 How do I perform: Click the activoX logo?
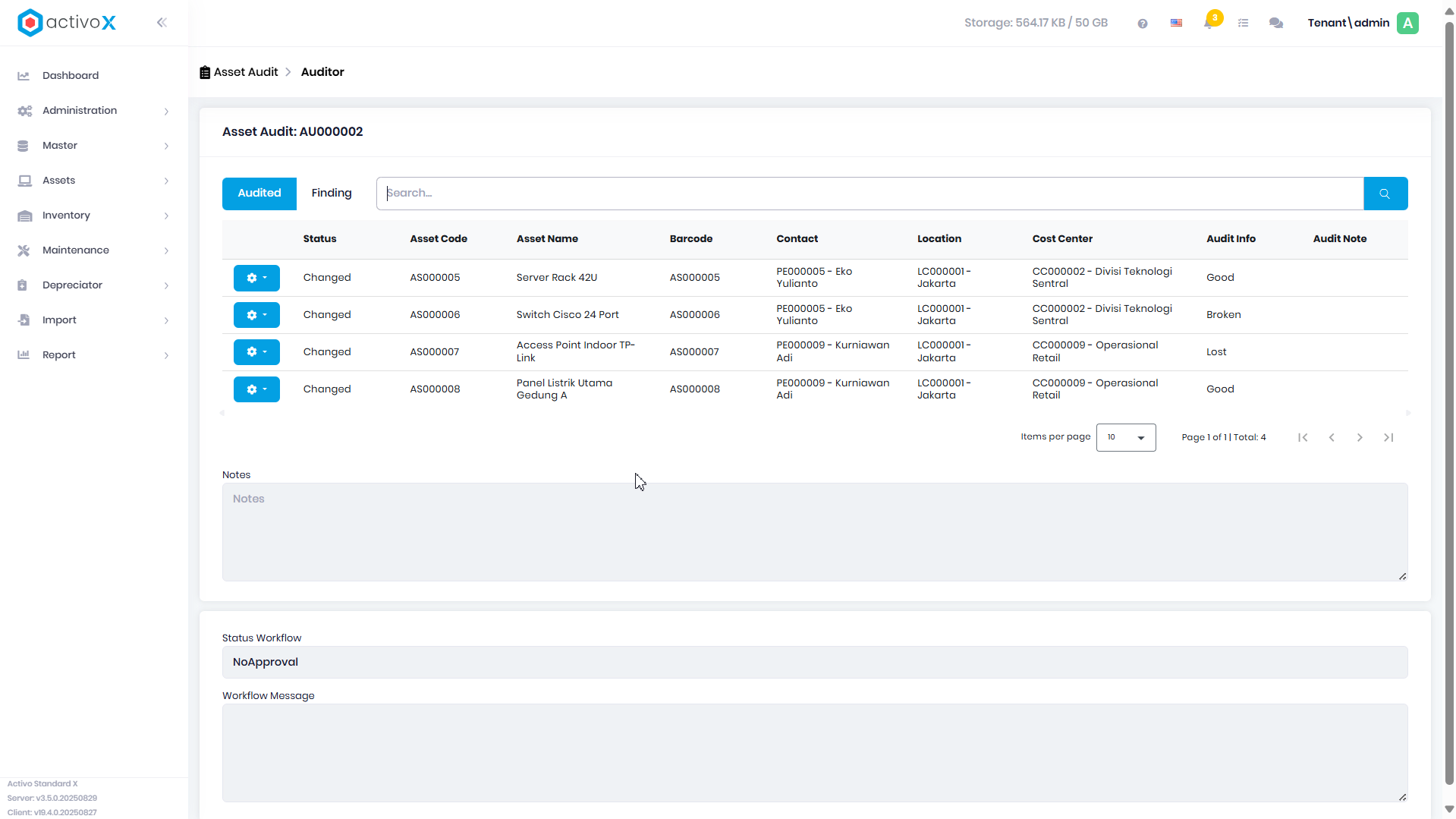point(67,23)
